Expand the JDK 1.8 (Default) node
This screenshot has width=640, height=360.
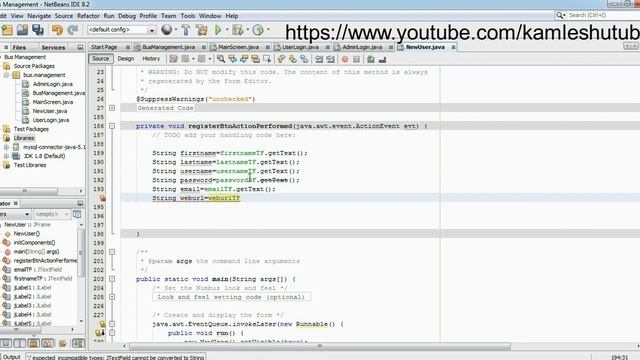[6, 156]
